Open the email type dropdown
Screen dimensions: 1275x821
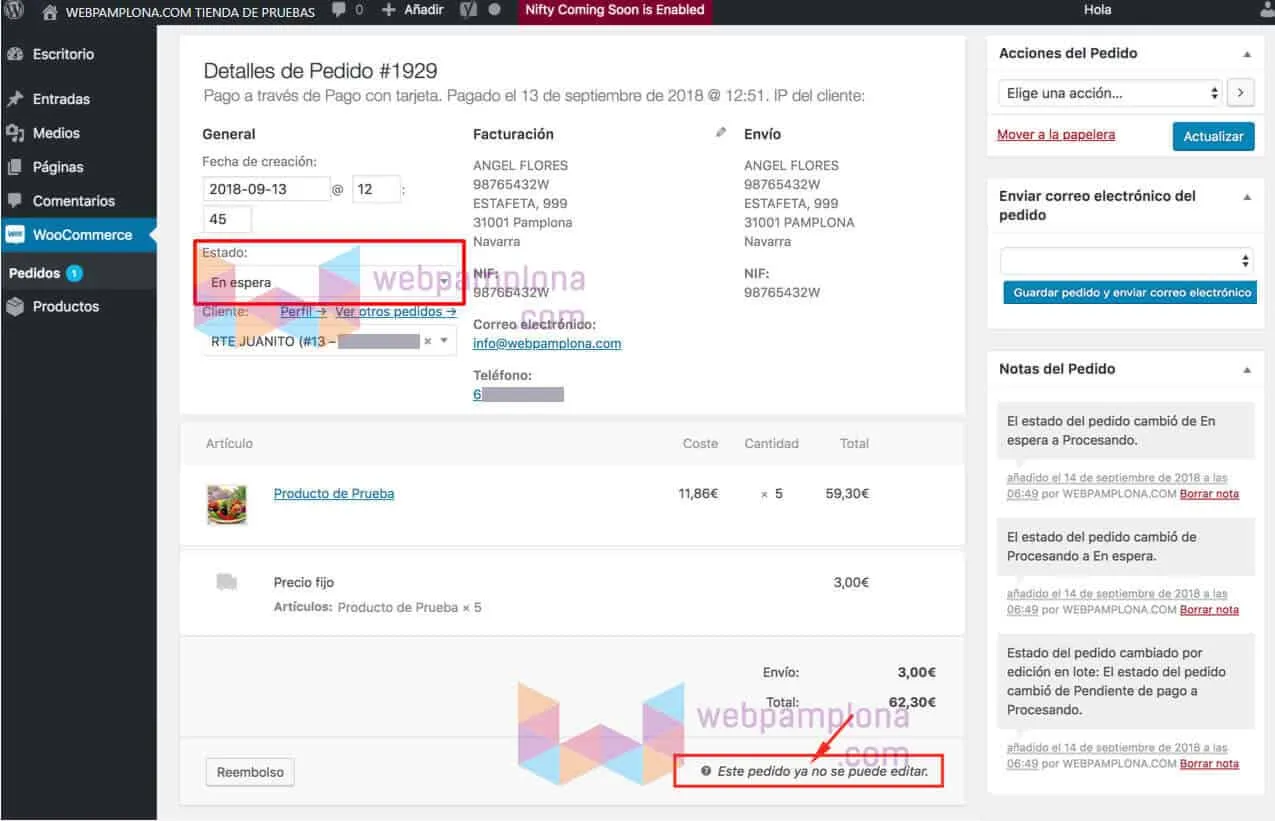(1126, 261)
